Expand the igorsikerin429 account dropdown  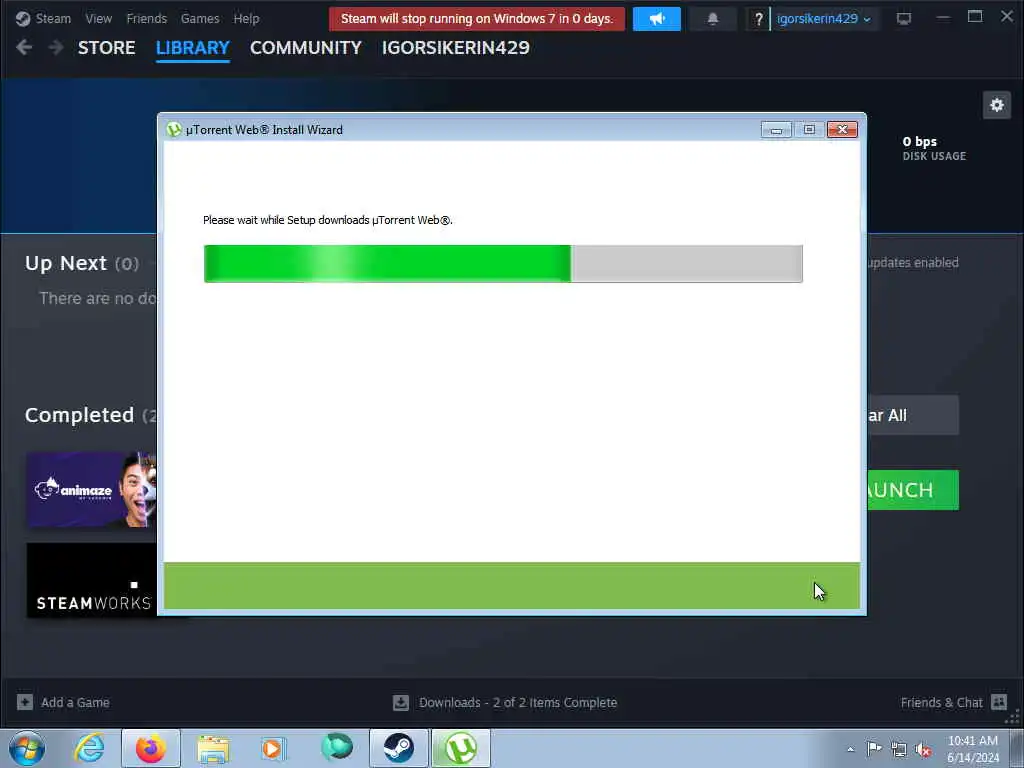tap(824, 19)
